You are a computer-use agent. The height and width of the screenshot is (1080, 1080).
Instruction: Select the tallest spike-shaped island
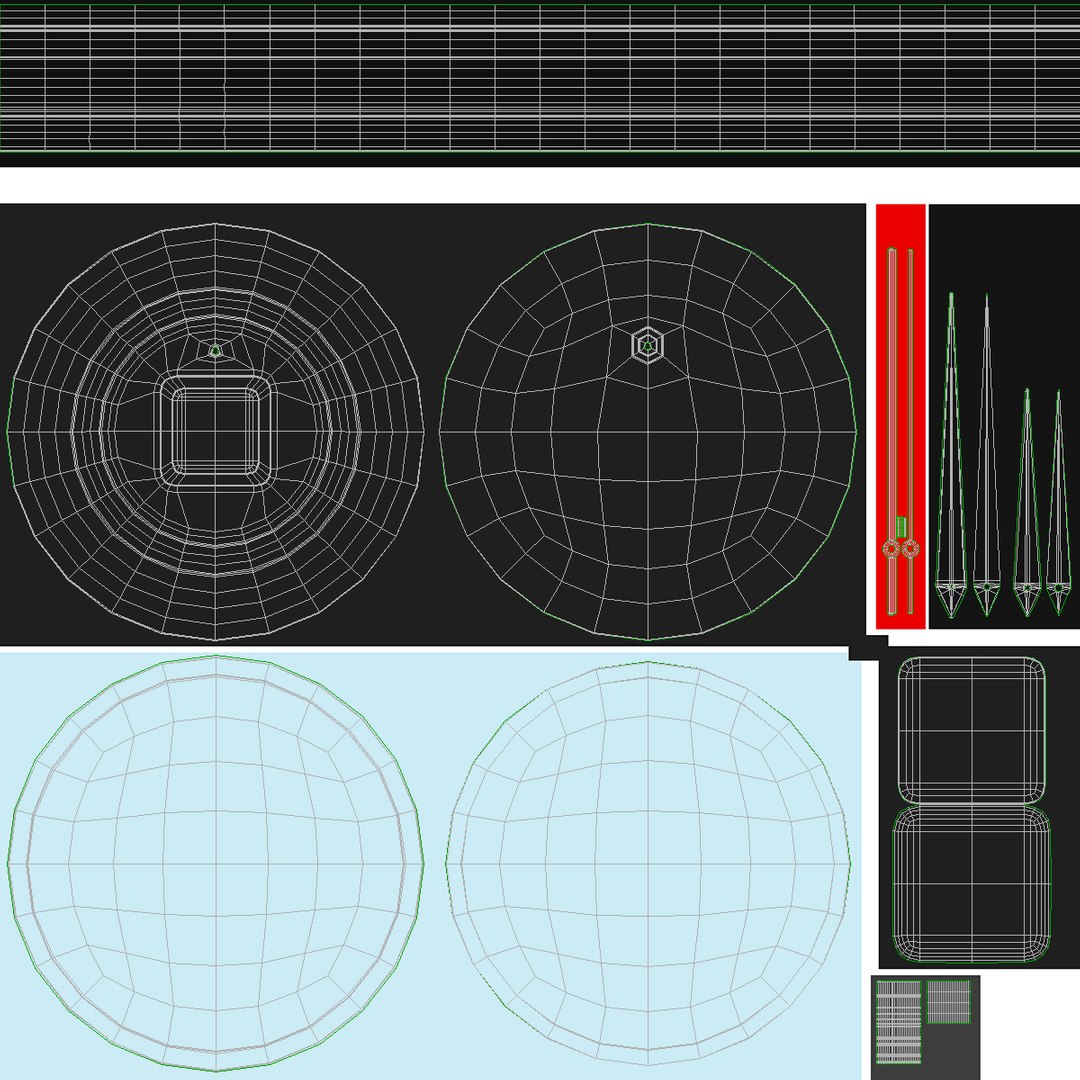[x=951, y=455]
